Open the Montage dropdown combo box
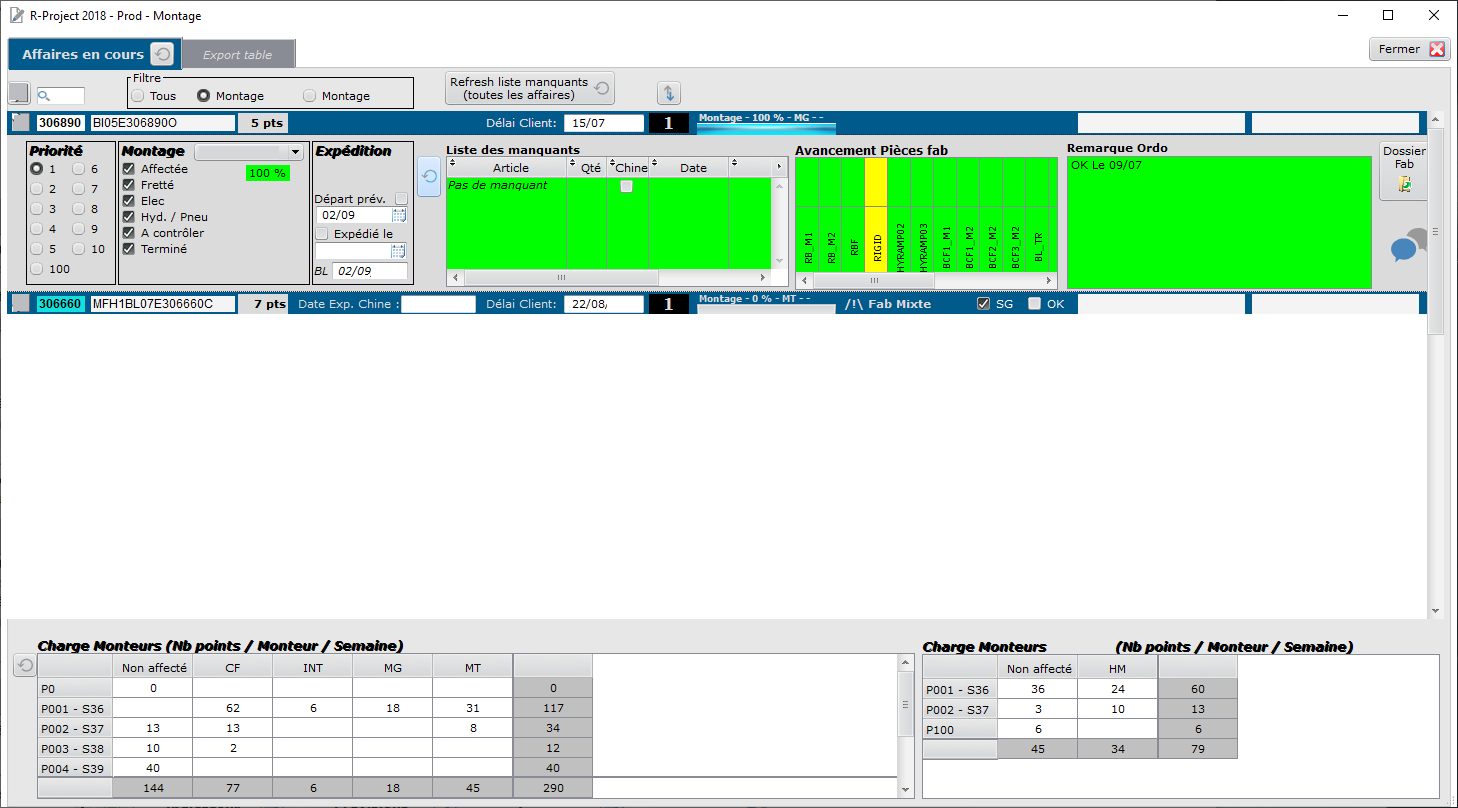The width and height of the screenshot is (1458, 808). [x=249, y=152]
